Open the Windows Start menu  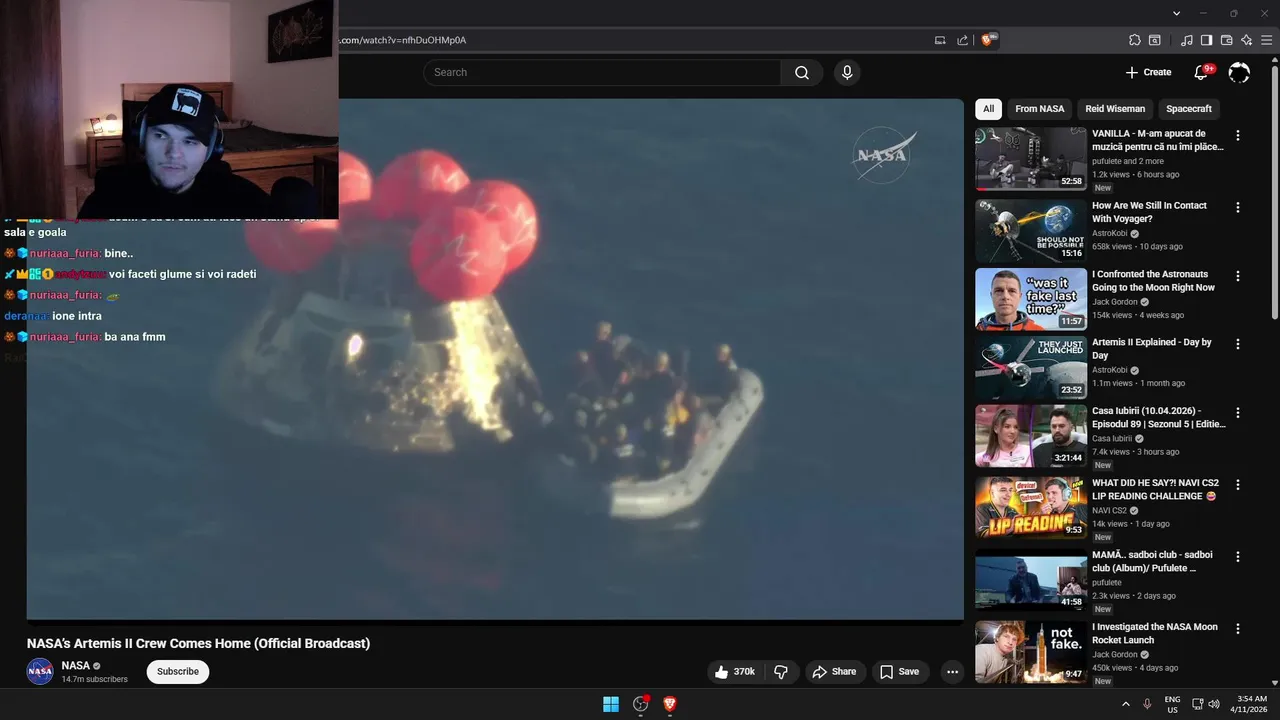[611, 704]
